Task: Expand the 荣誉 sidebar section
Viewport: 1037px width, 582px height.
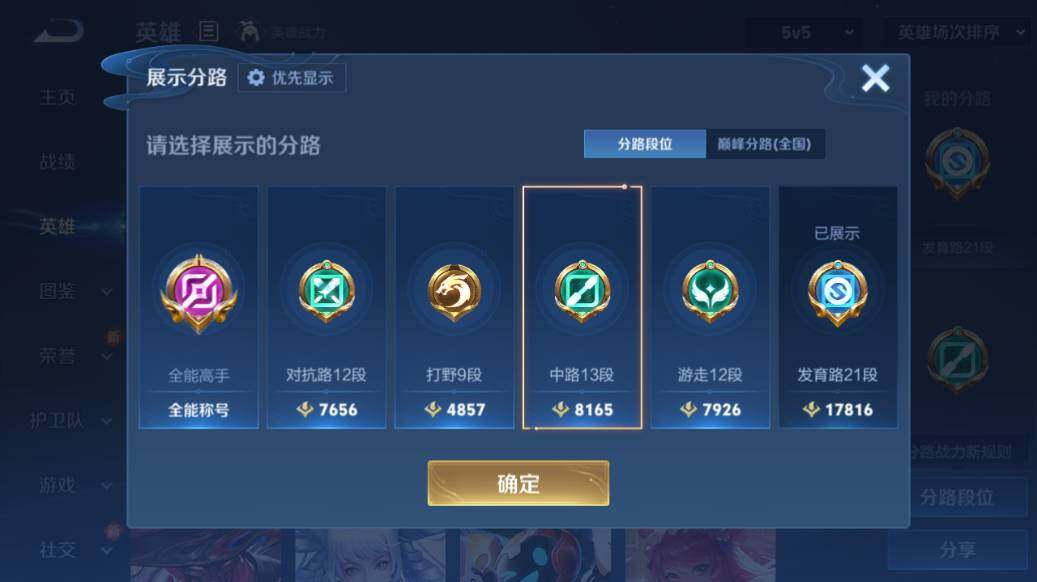Action: tap(75, 356)
